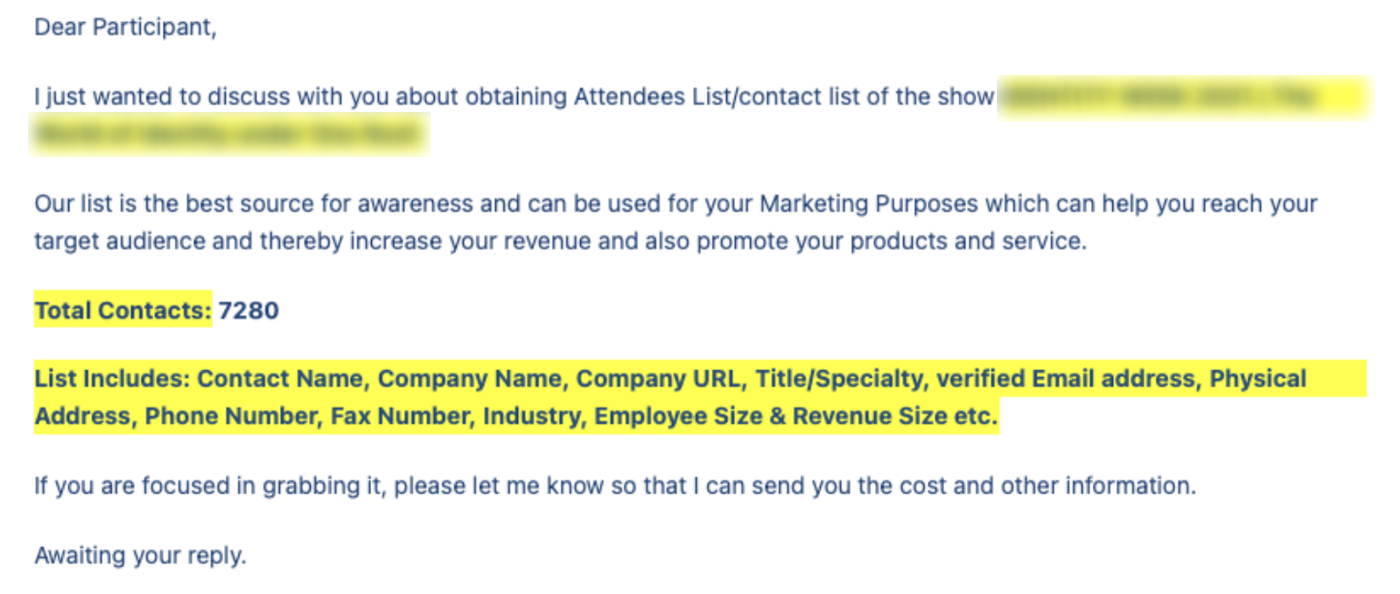Click the blurred show name after "the show"
1400x594 pixels.
click(x=1180, y=97)
